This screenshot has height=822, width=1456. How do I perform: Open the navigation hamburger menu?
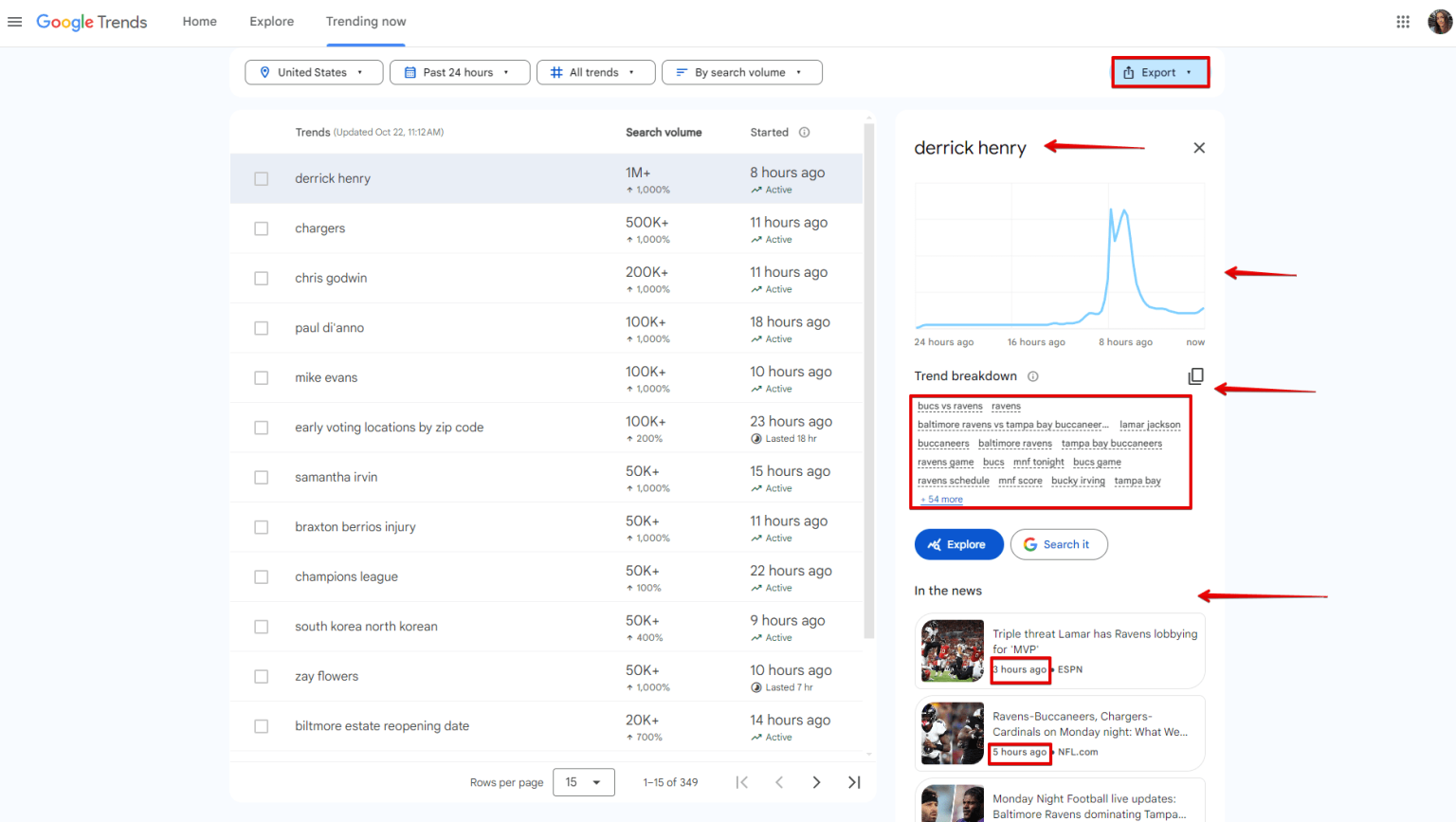point(14,22)
